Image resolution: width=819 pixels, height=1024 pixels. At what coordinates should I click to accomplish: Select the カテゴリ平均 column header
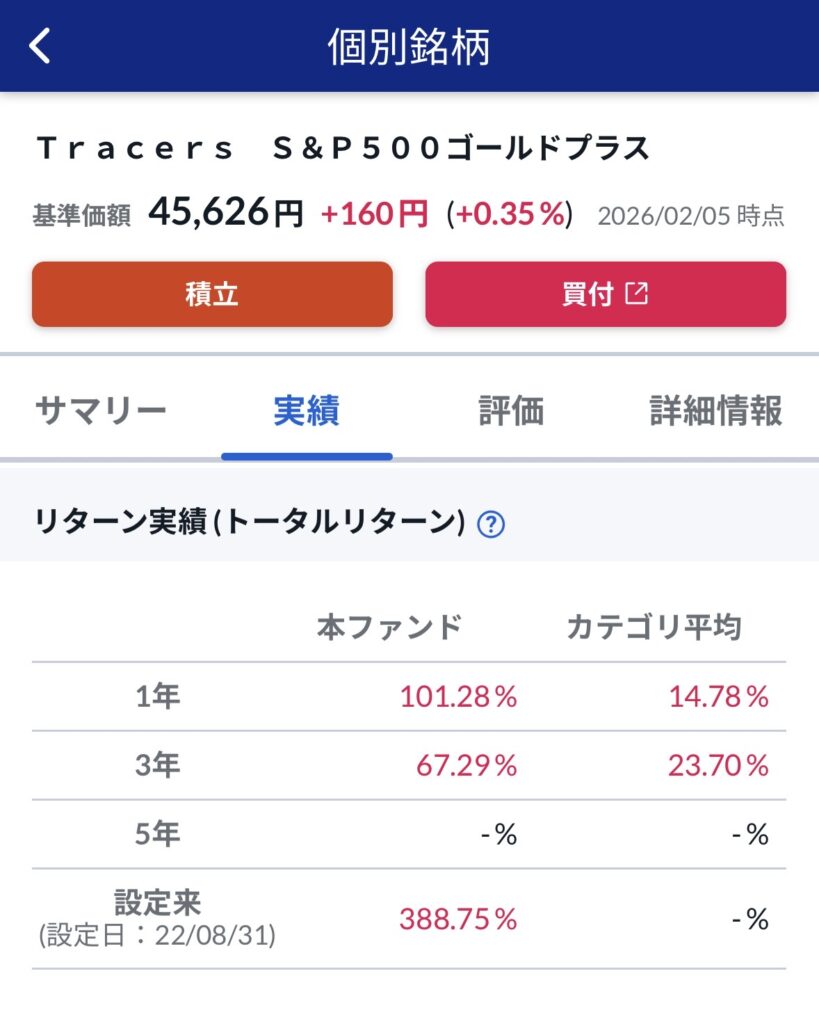pos(654,628)
